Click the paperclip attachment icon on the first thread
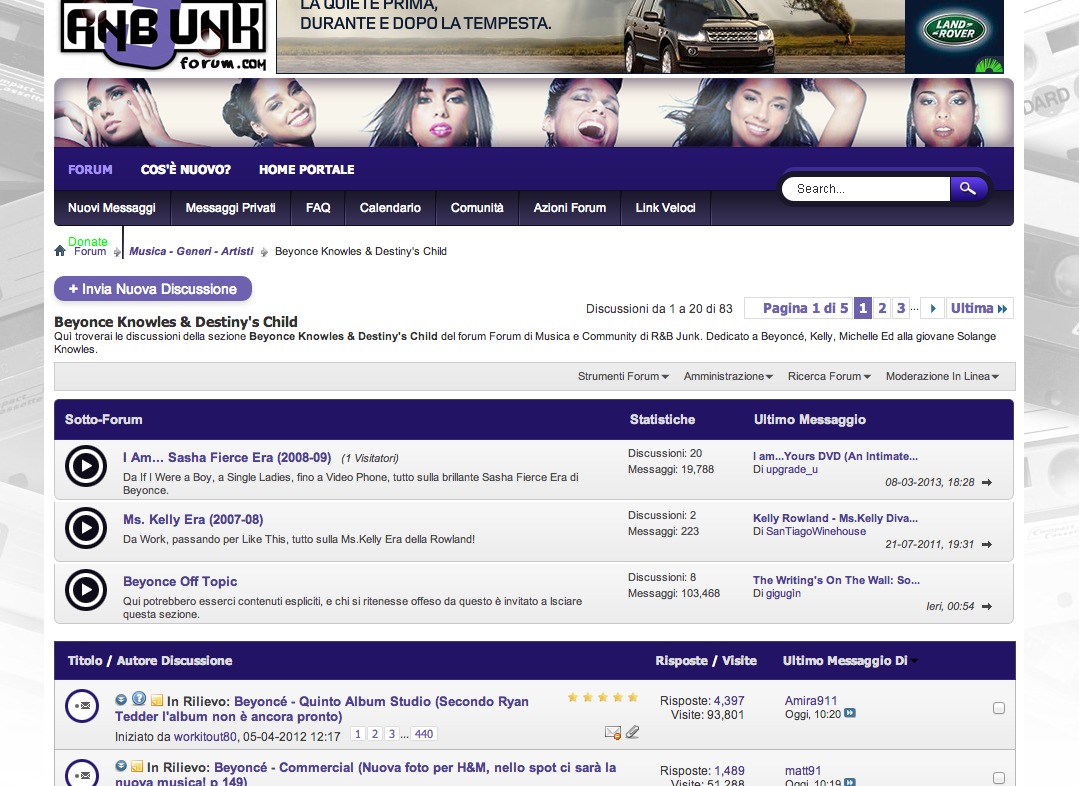Image resolution: width=1079 pixels, height=786 pixels. [x=632, y=733]
